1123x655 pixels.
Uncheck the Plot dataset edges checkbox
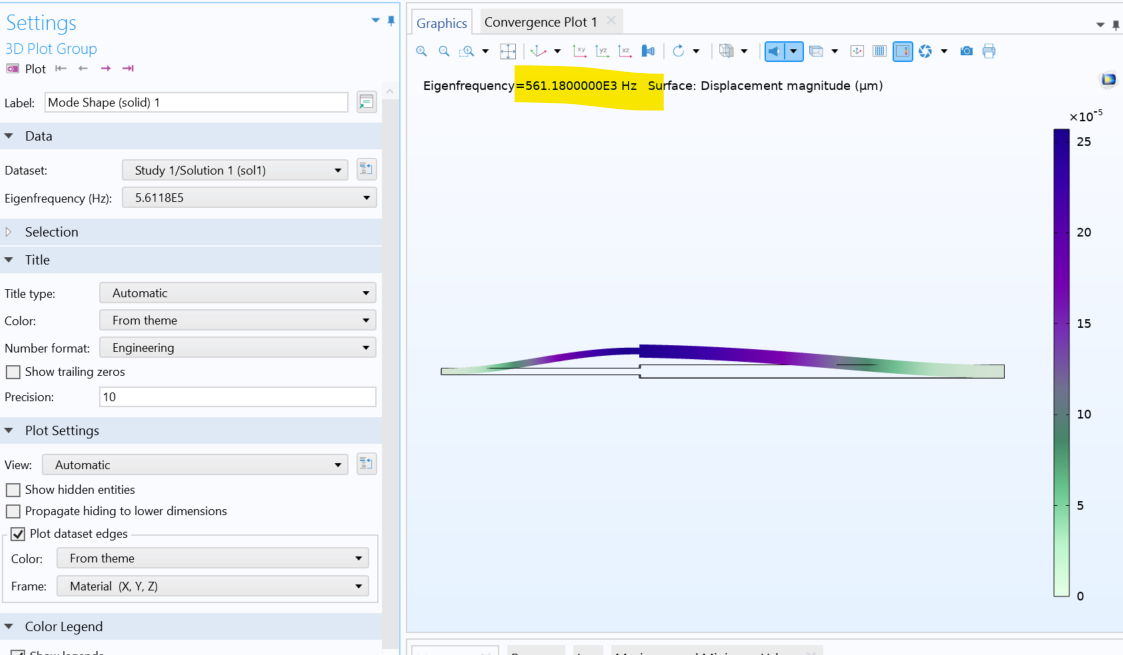(17, 534)
